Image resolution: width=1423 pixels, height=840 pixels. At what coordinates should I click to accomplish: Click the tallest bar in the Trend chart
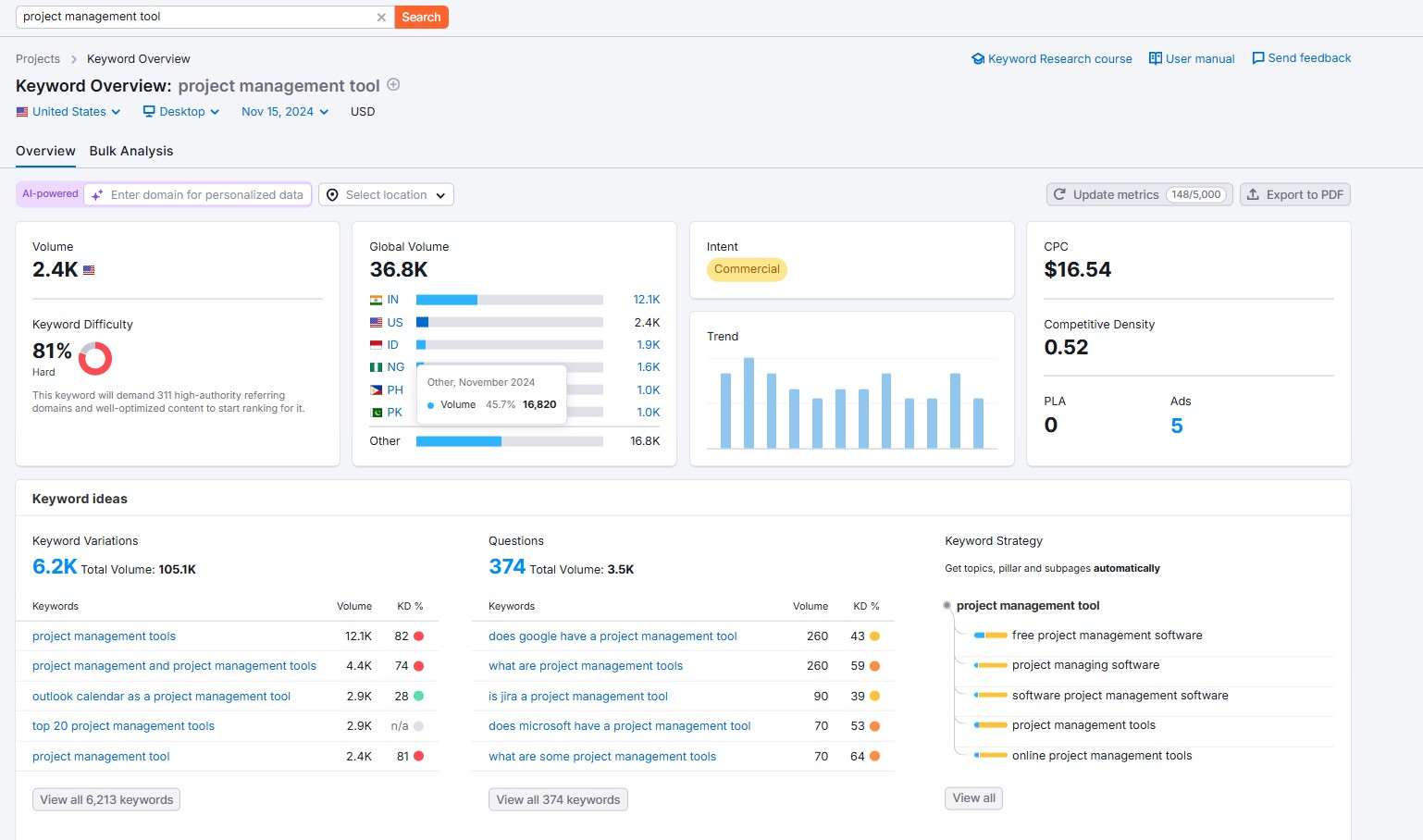[x=749, y=403]
